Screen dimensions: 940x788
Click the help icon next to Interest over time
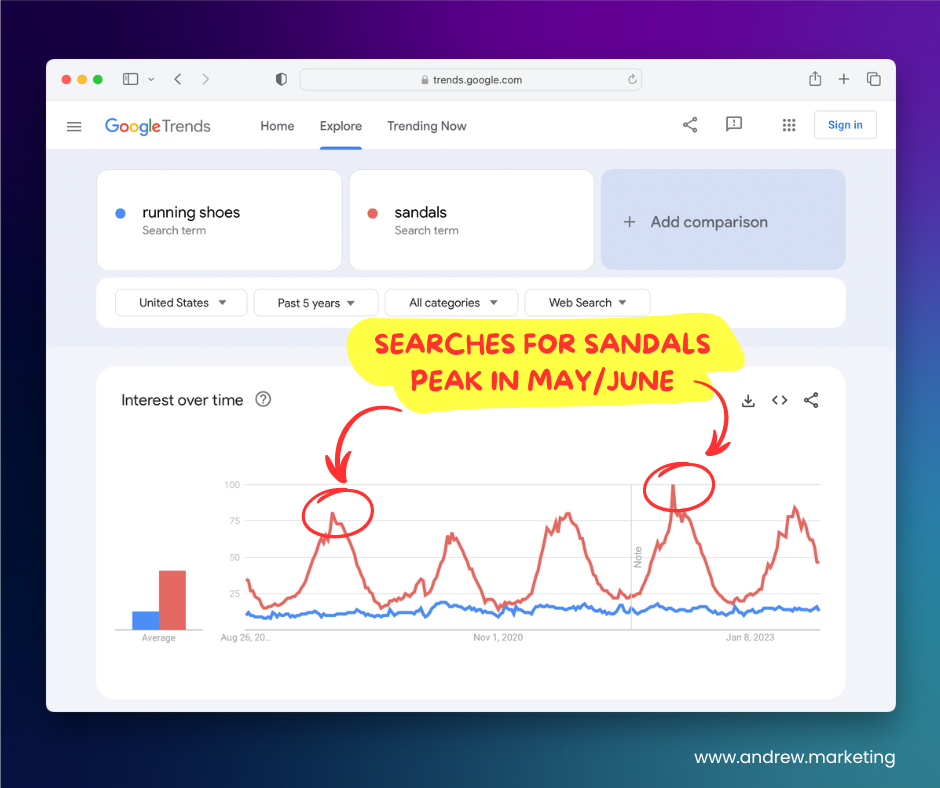262,399
